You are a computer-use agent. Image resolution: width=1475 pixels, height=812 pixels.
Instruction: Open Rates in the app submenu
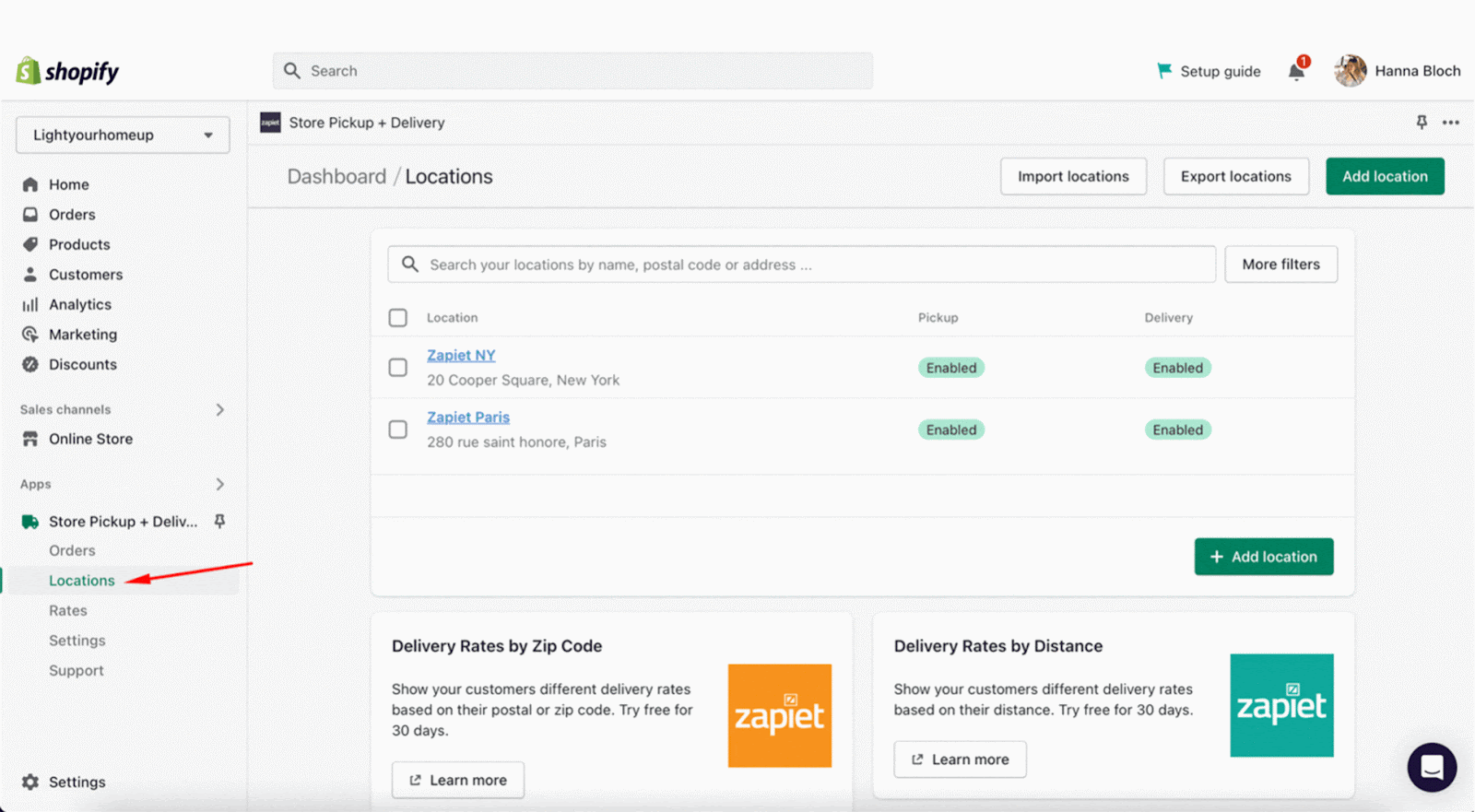point(68,610)
